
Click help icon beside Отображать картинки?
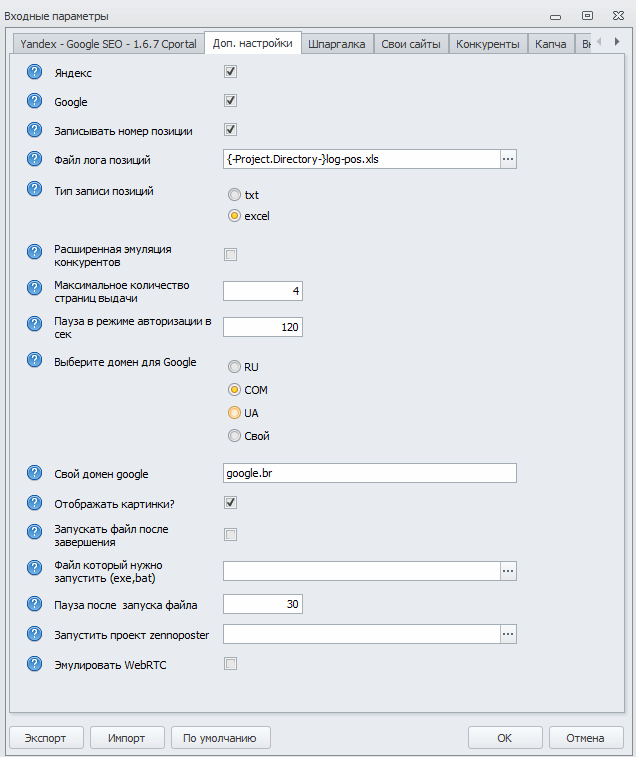pos(35,502)
